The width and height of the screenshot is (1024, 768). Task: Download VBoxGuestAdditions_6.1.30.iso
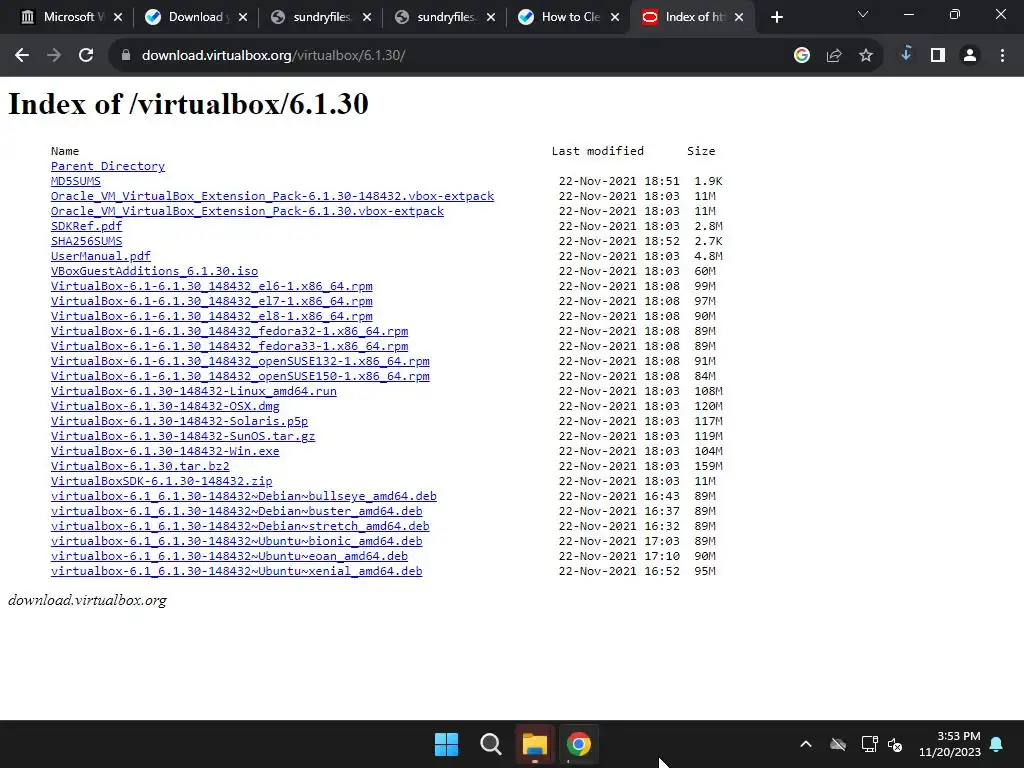pos(154,271)
